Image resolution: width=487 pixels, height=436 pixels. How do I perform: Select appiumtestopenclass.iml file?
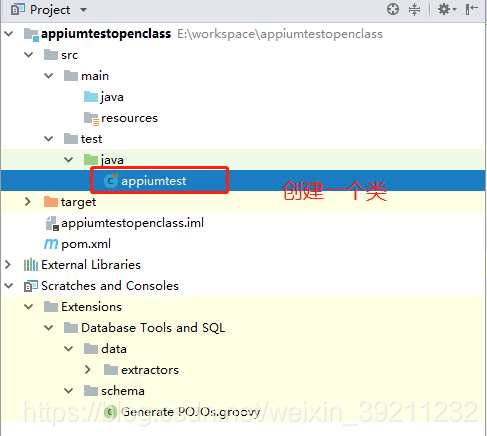[132, 223]
